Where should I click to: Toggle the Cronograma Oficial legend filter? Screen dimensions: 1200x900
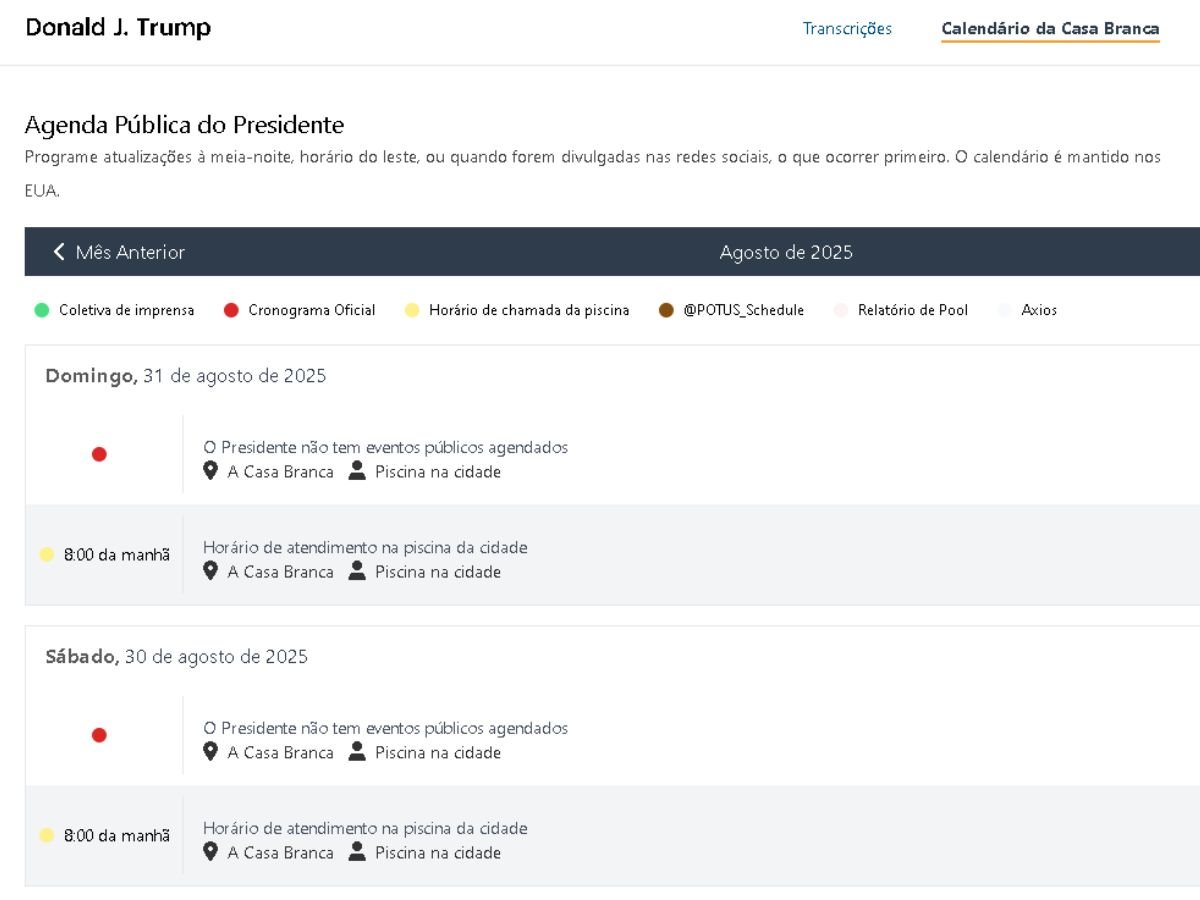coord(300,310)
